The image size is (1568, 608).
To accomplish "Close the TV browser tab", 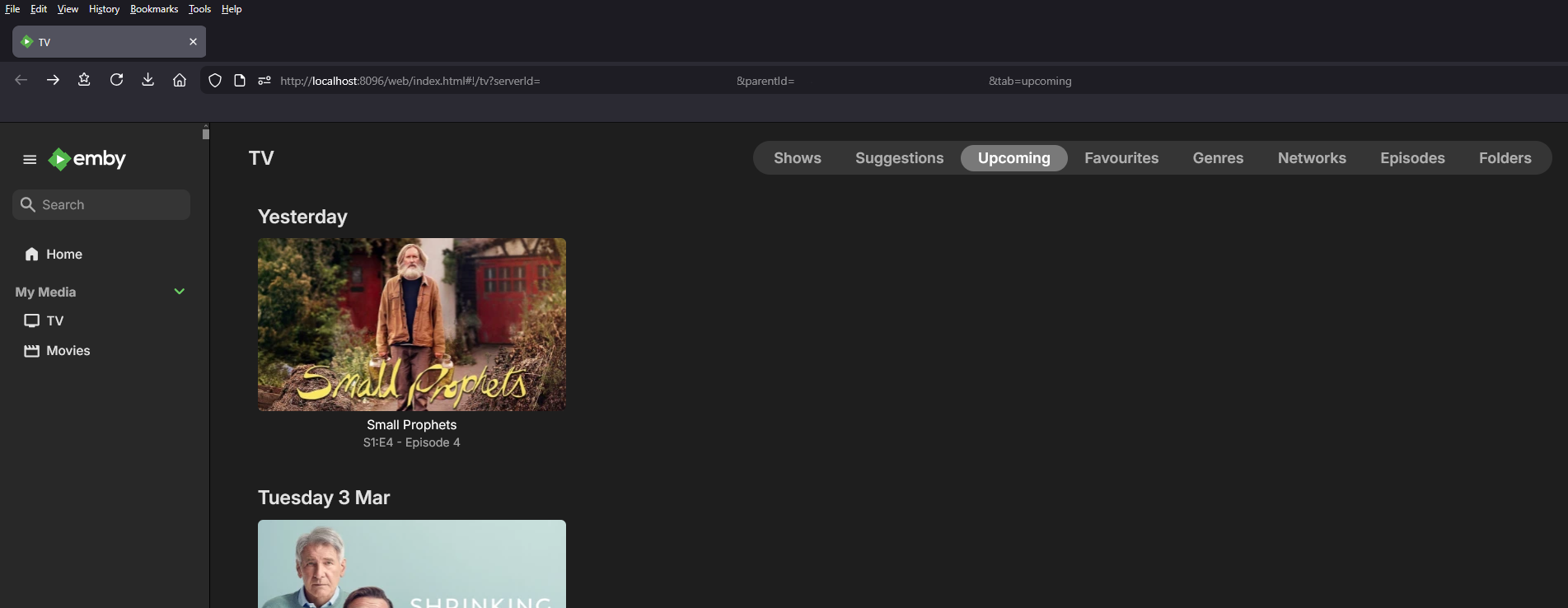I will tap(193, 42).
